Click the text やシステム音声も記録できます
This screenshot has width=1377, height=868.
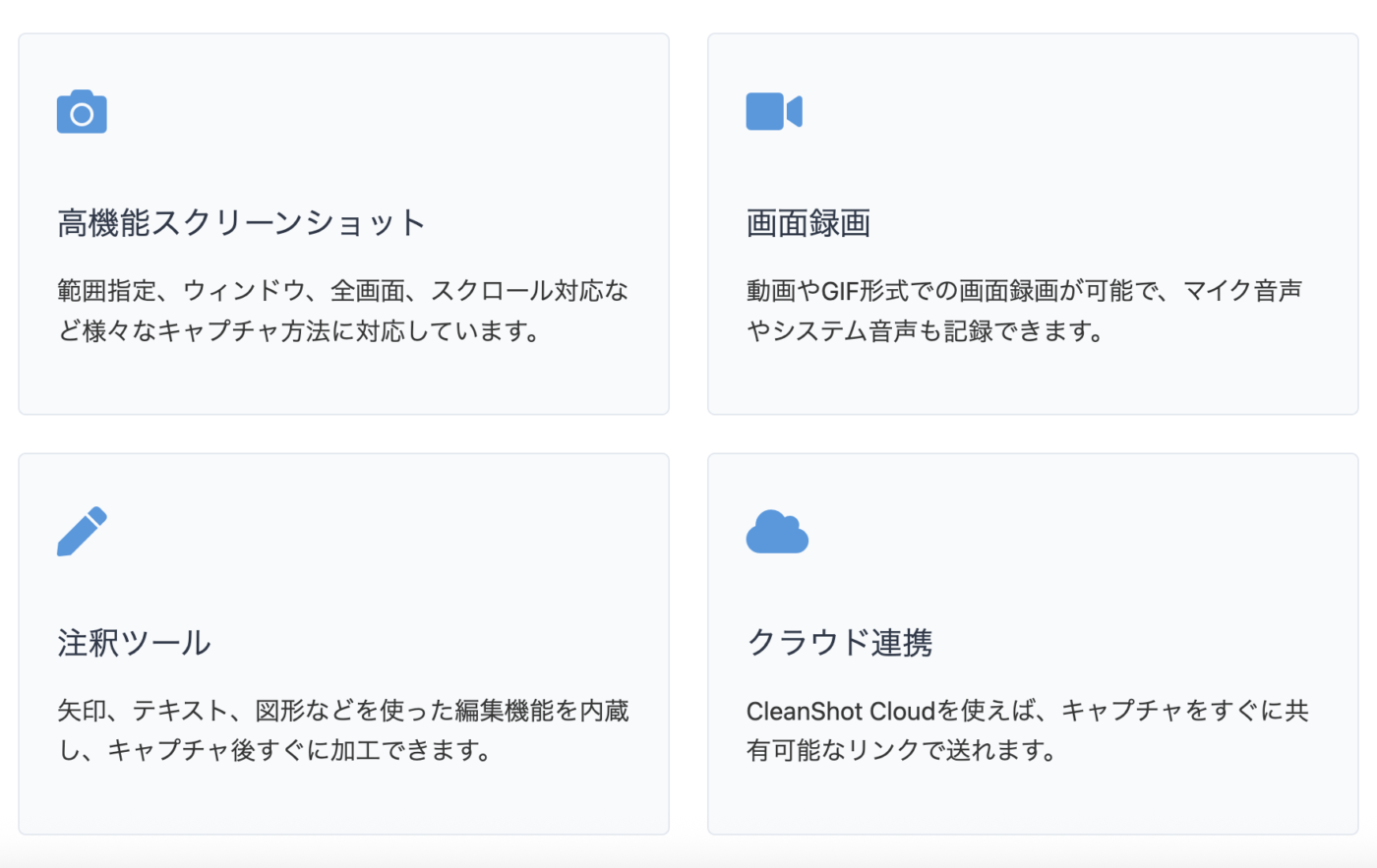tap(926, 331)
